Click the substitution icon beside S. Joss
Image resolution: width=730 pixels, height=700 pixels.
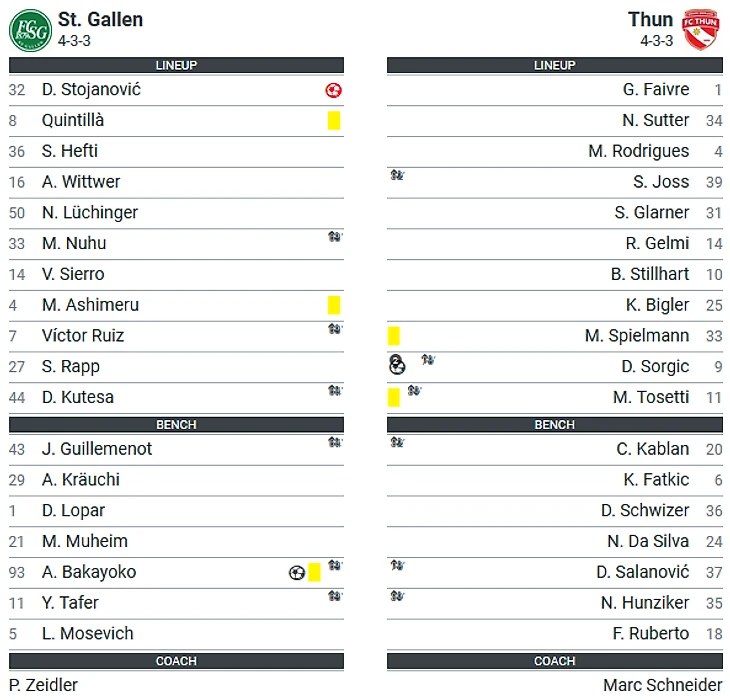[397, 175]
